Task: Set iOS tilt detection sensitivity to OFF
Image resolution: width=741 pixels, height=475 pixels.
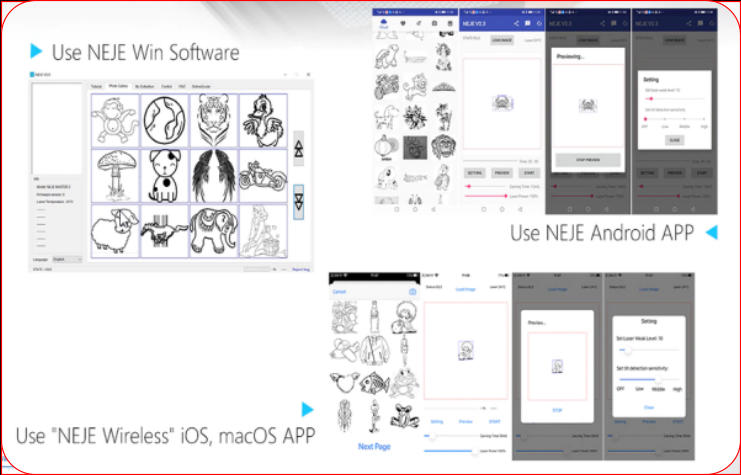Action: point(620,389)
